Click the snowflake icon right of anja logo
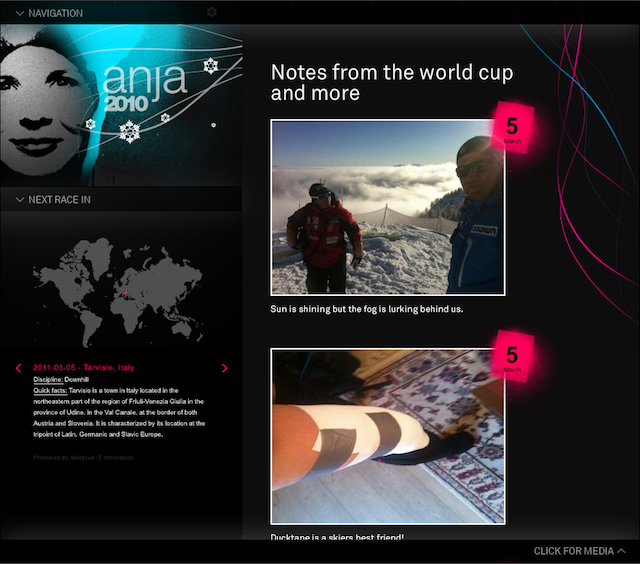 pyautogui.click(x=211, y=66)
